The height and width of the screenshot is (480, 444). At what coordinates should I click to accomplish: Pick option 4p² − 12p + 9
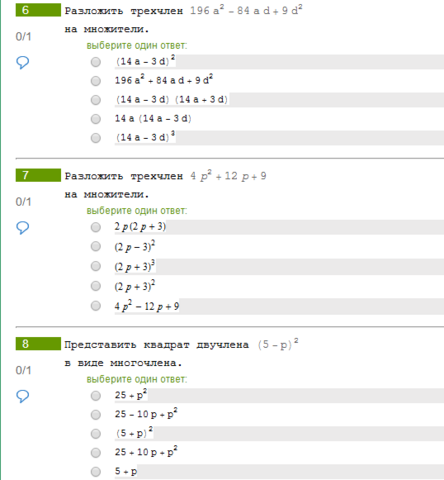(x=96, y=306)
